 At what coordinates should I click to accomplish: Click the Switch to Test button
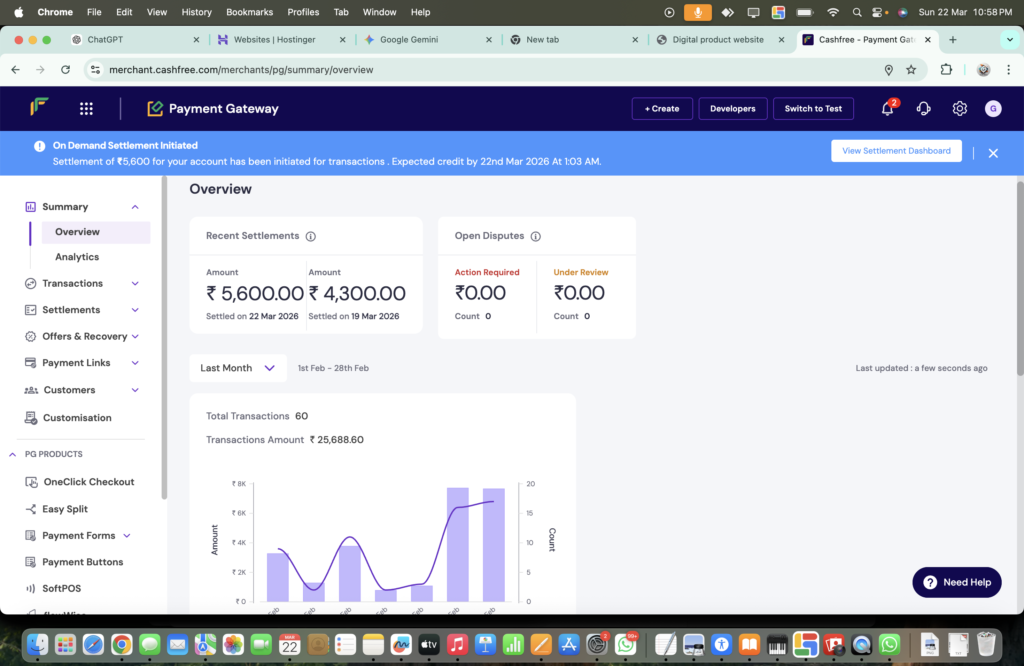pyautogui.click(x=813, y=109)
